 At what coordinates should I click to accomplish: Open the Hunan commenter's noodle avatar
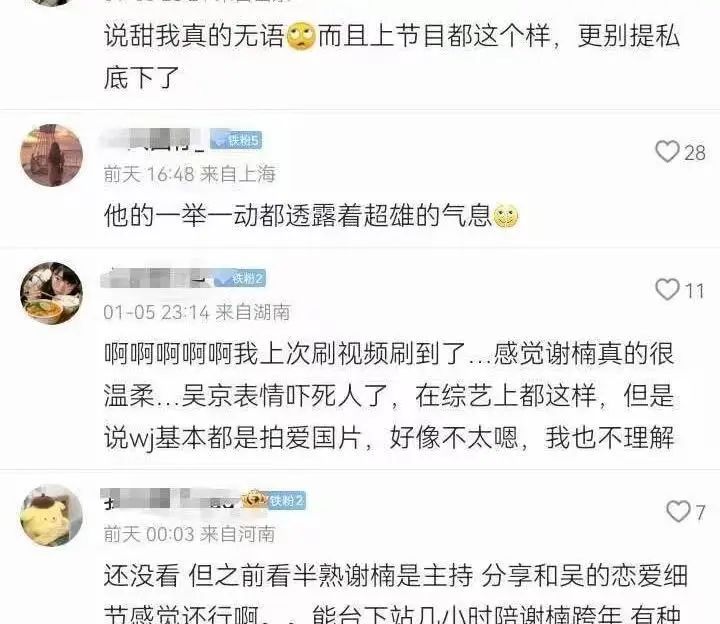[x=51, y=293]
